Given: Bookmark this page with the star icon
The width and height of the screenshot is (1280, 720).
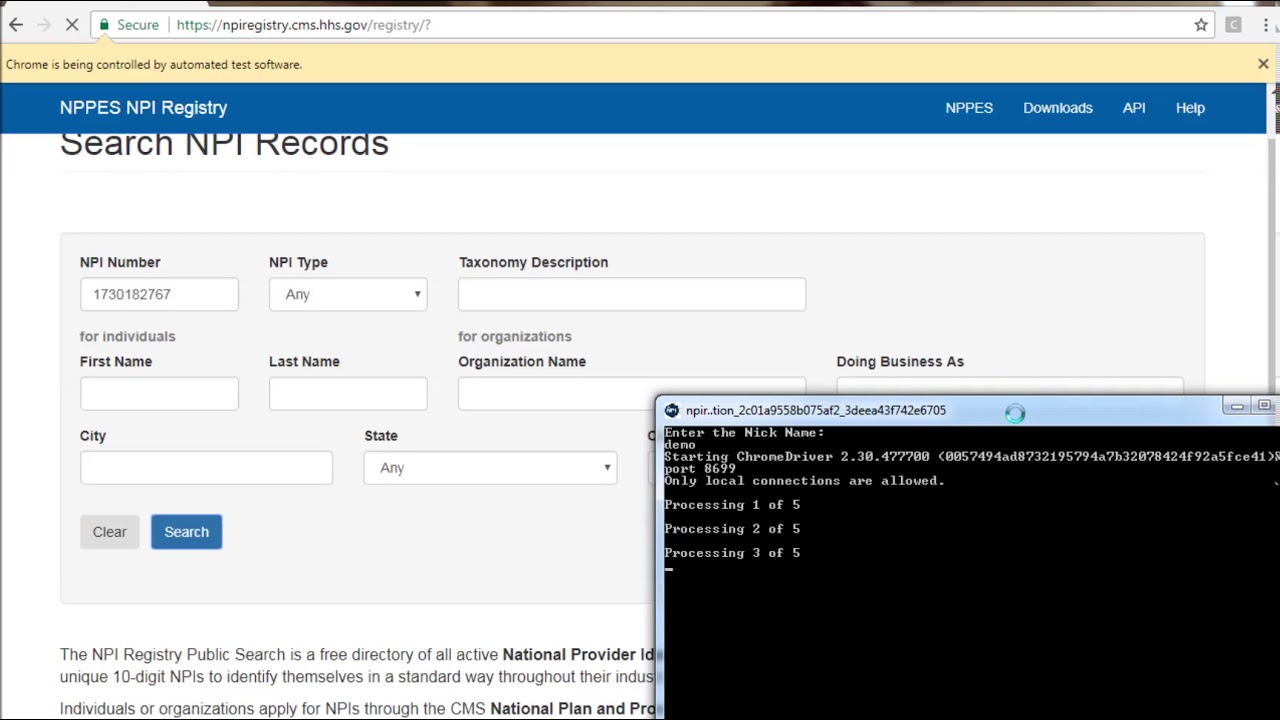Looking at the screenshot, I should point(1201,25).
